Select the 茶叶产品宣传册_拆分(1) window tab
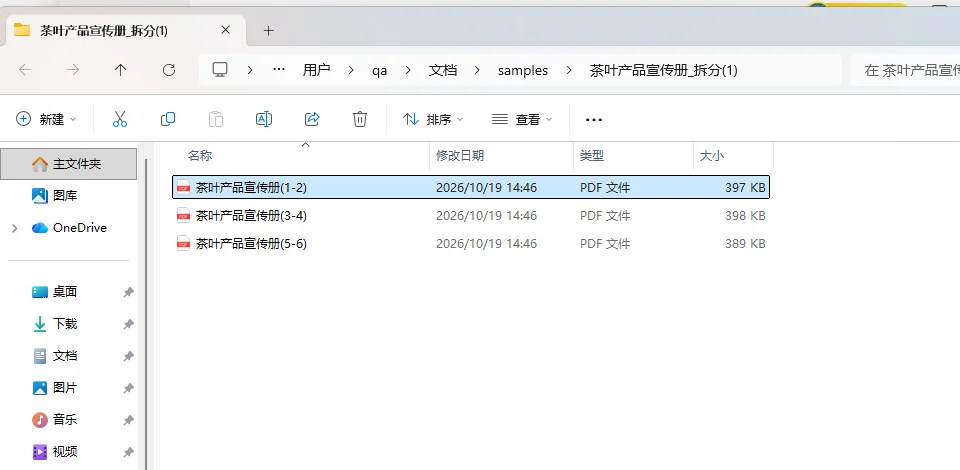This screenshot has height=470, width=960. pyautogui.click(x=124, y=30)
